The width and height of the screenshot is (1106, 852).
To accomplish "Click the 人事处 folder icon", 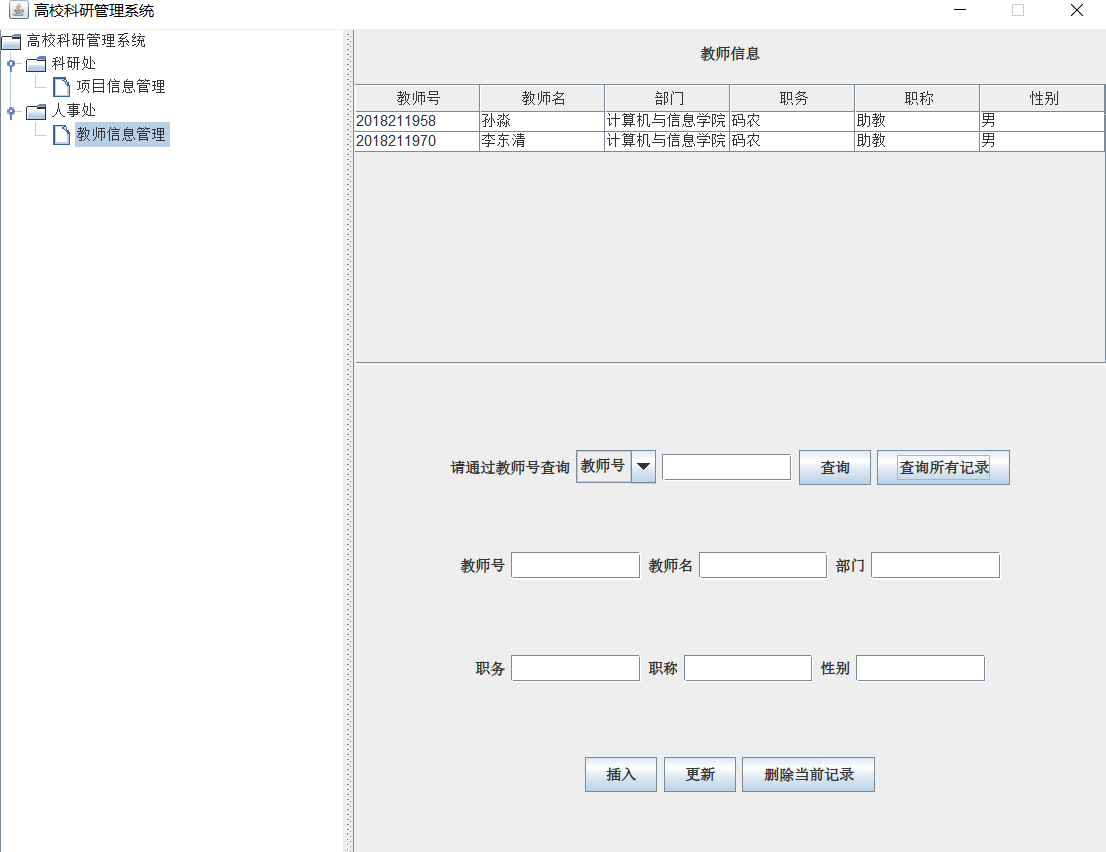I will coord(36,111).
